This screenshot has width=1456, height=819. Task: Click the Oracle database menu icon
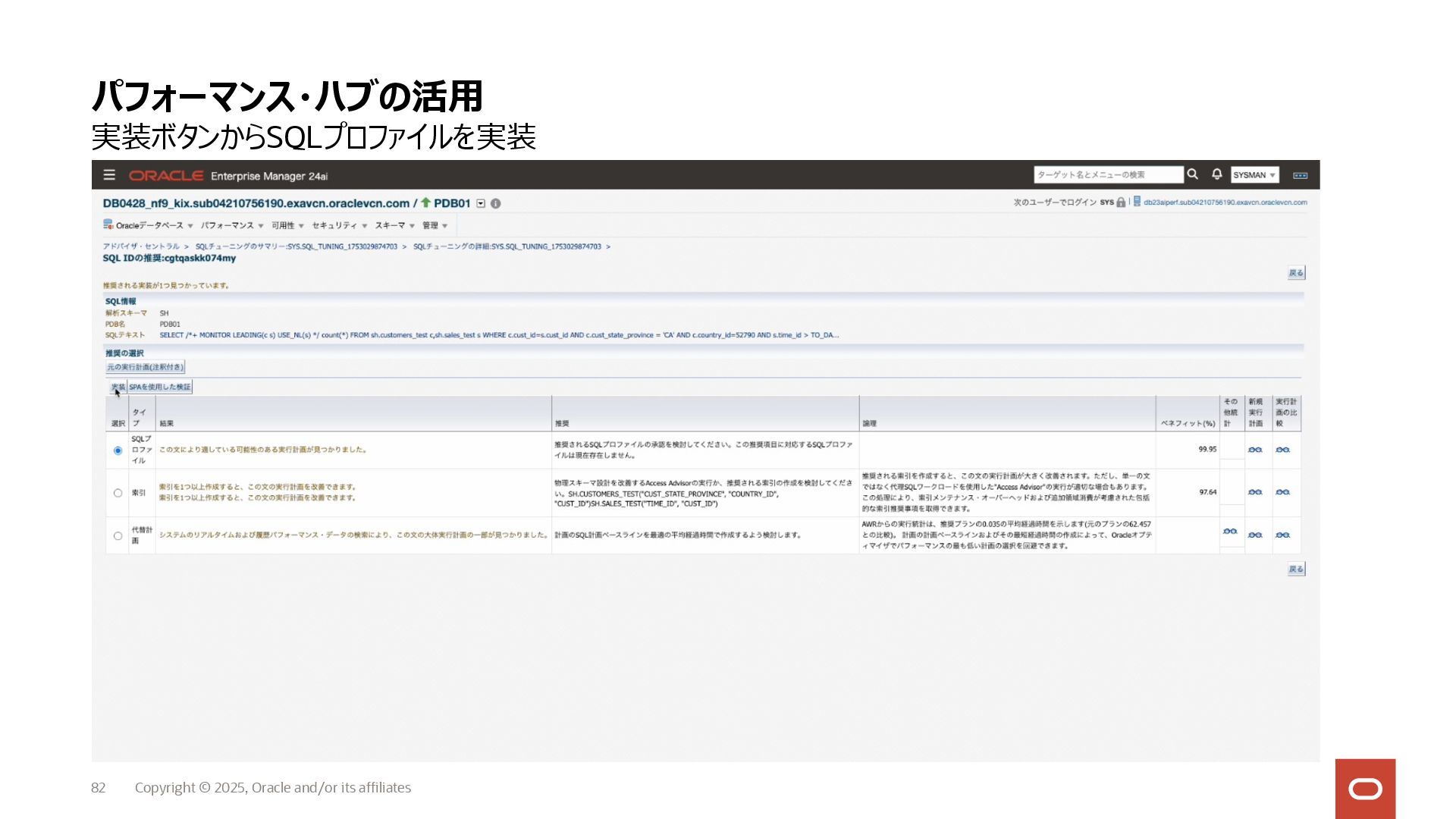(108, 224)
